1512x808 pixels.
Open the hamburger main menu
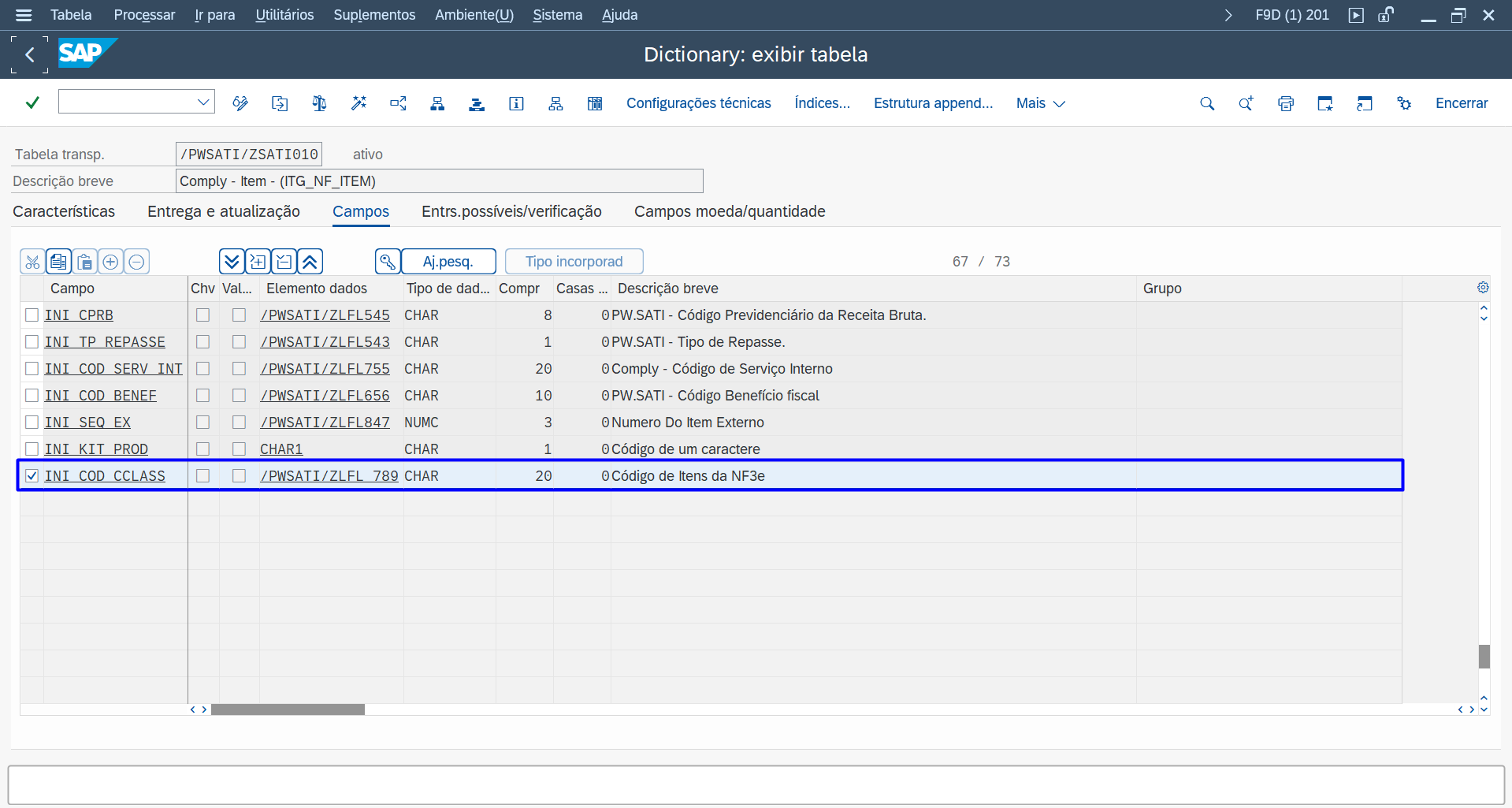[x=24, y=15]
